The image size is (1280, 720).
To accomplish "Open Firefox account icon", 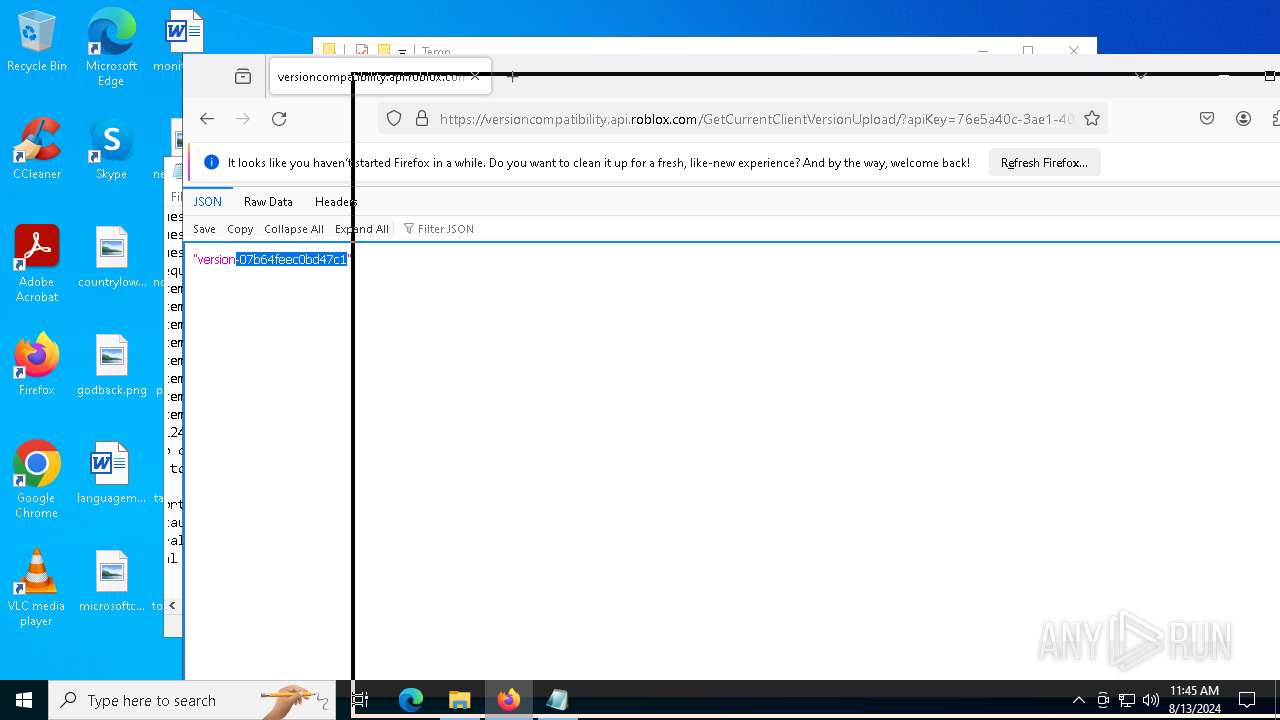I will (x=1243, y=119).
